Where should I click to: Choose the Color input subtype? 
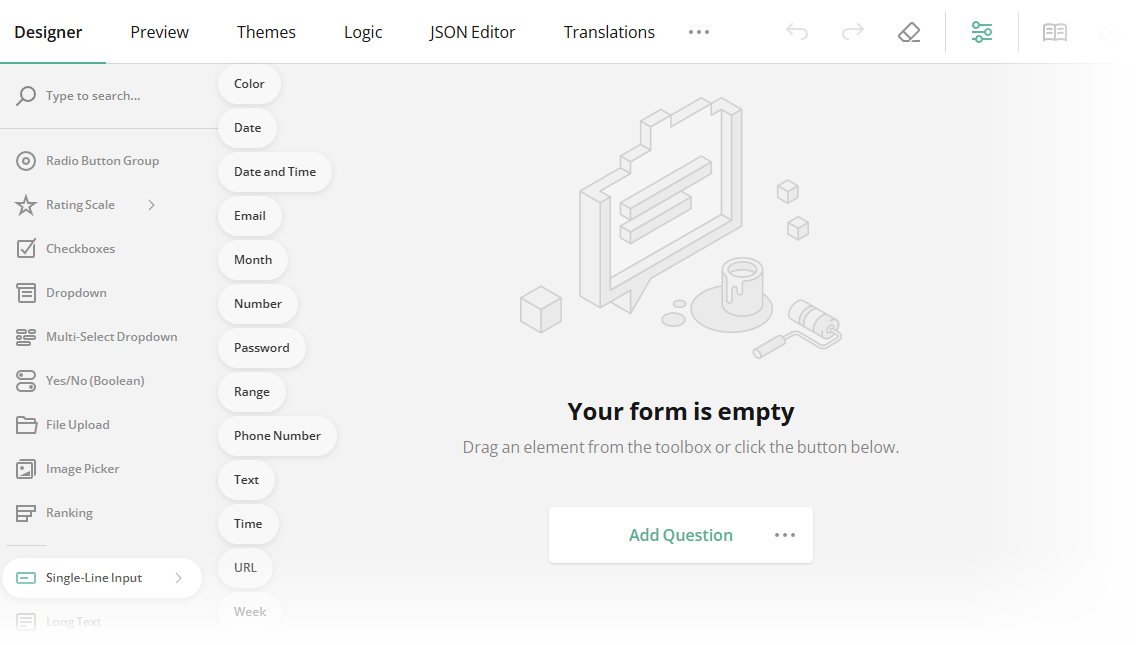(x=249, y=84)
